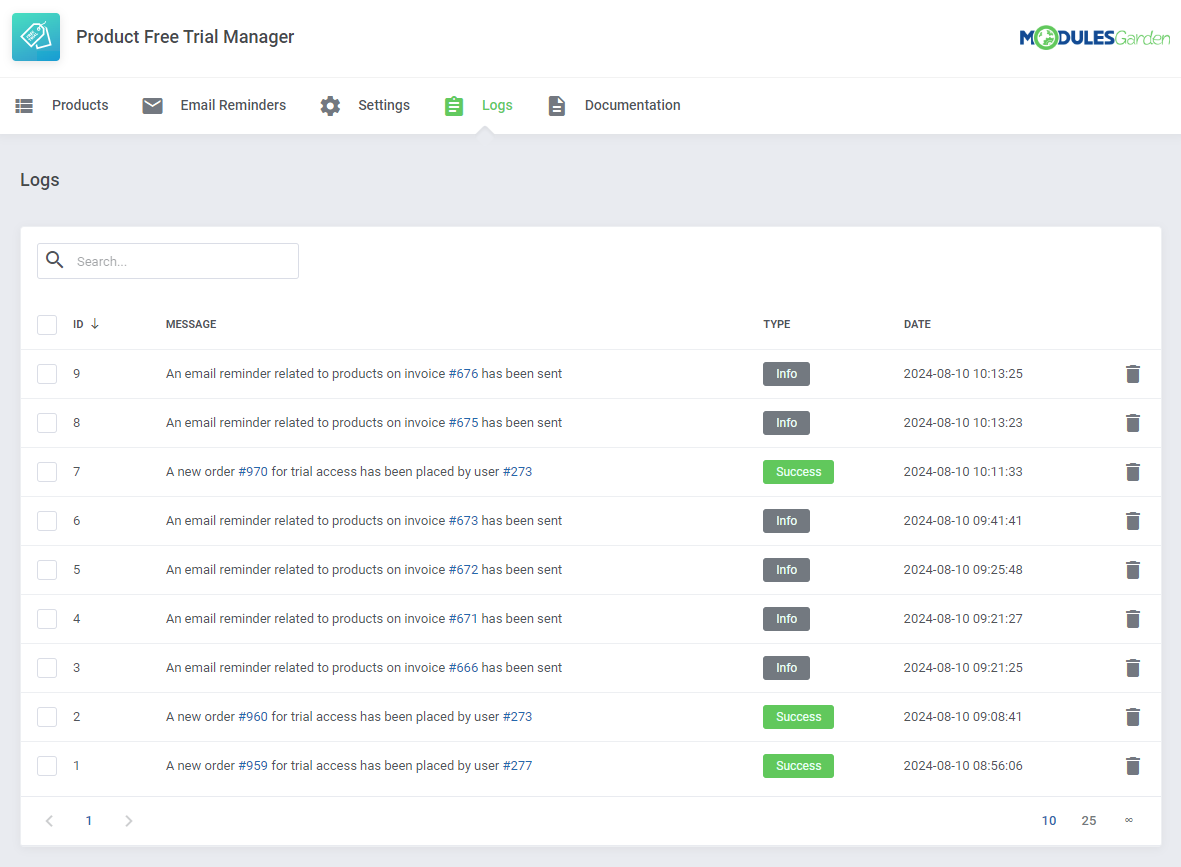Toggle the ID column sort arrow
Viewport: 1181px width, 867px height.
click(x=95, y=324)
